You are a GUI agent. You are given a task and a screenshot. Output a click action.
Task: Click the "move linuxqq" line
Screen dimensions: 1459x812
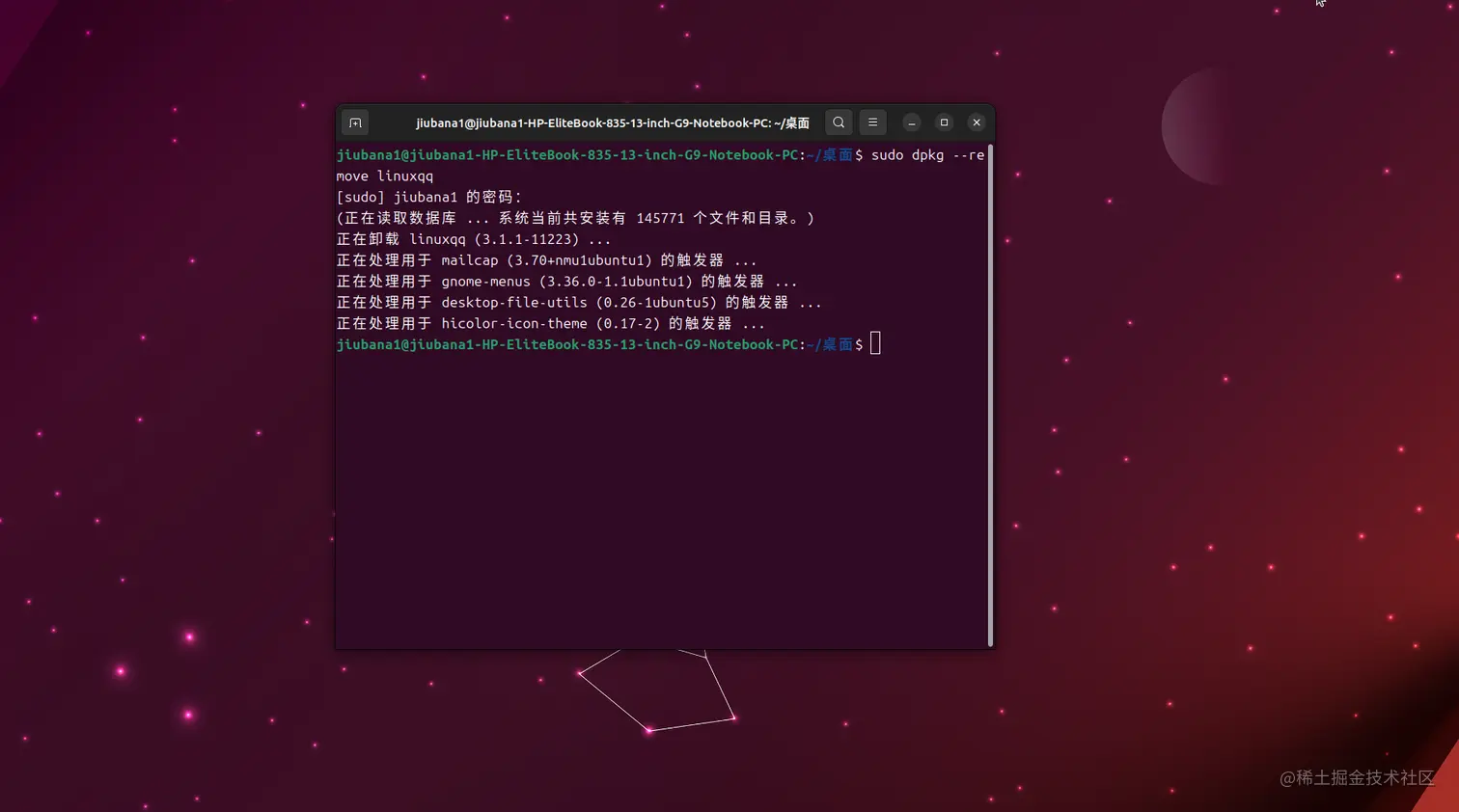click(x=385, y=176)
